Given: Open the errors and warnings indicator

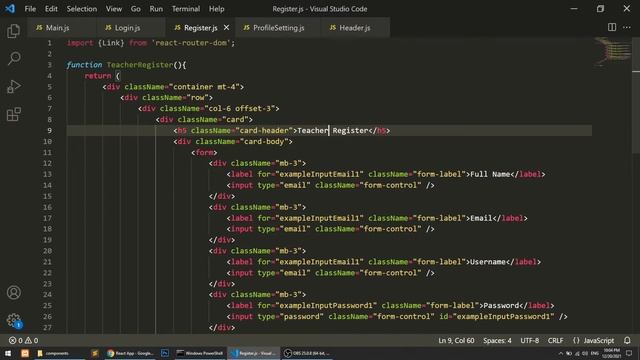Looking at the screenshot, I should click(23, 340).
